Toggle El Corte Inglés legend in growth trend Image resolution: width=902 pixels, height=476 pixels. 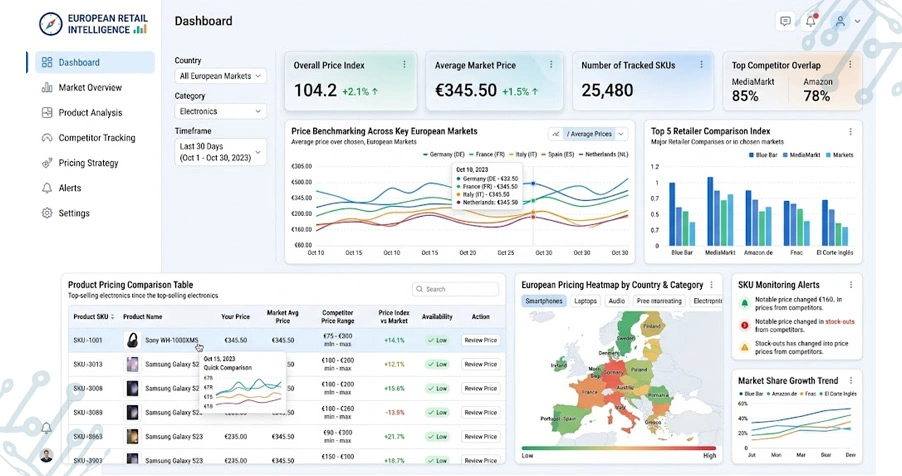coord(838,394)
